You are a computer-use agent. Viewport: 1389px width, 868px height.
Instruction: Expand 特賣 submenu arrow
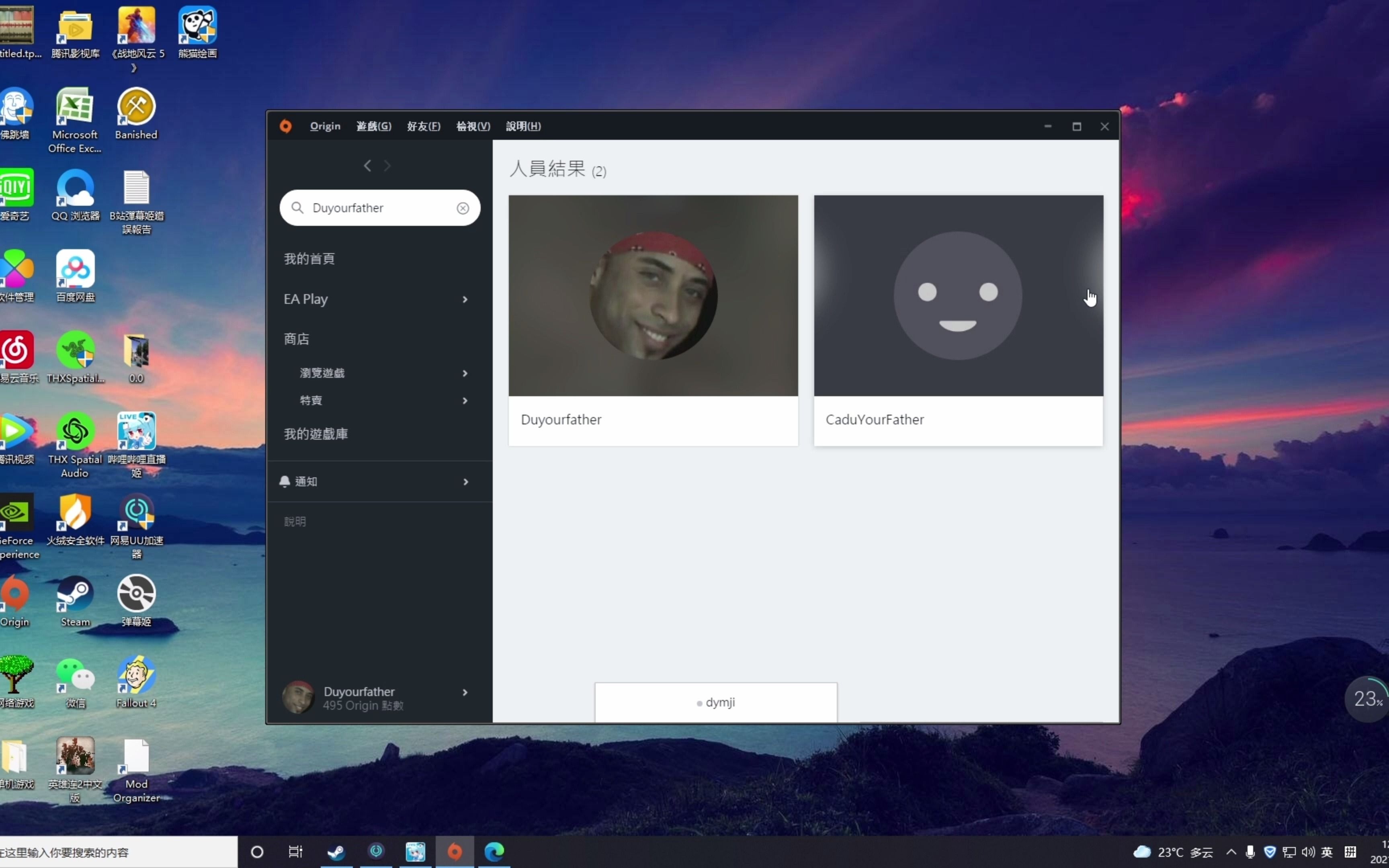465,401
